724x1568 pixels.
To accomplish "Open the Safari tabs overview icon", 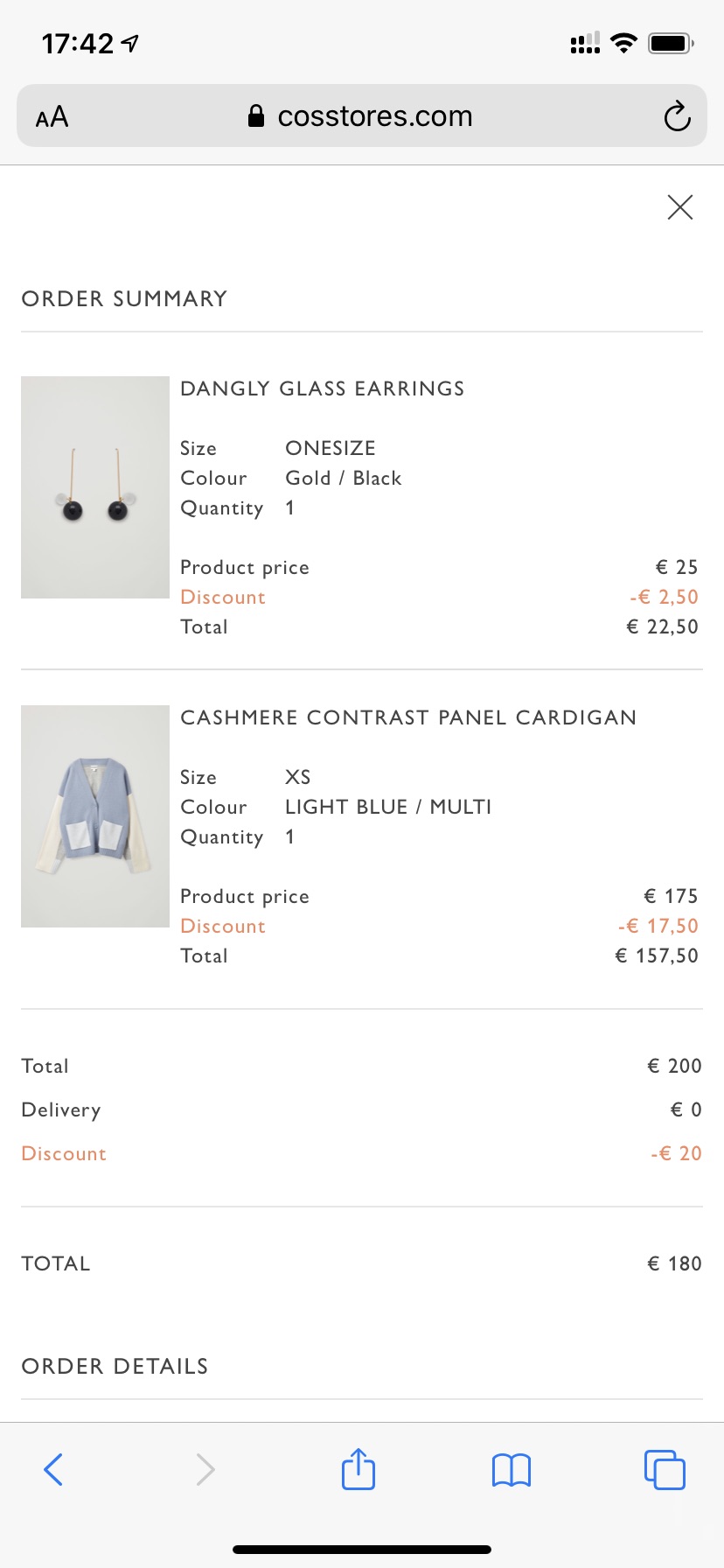I will [x=665, y=1469].
